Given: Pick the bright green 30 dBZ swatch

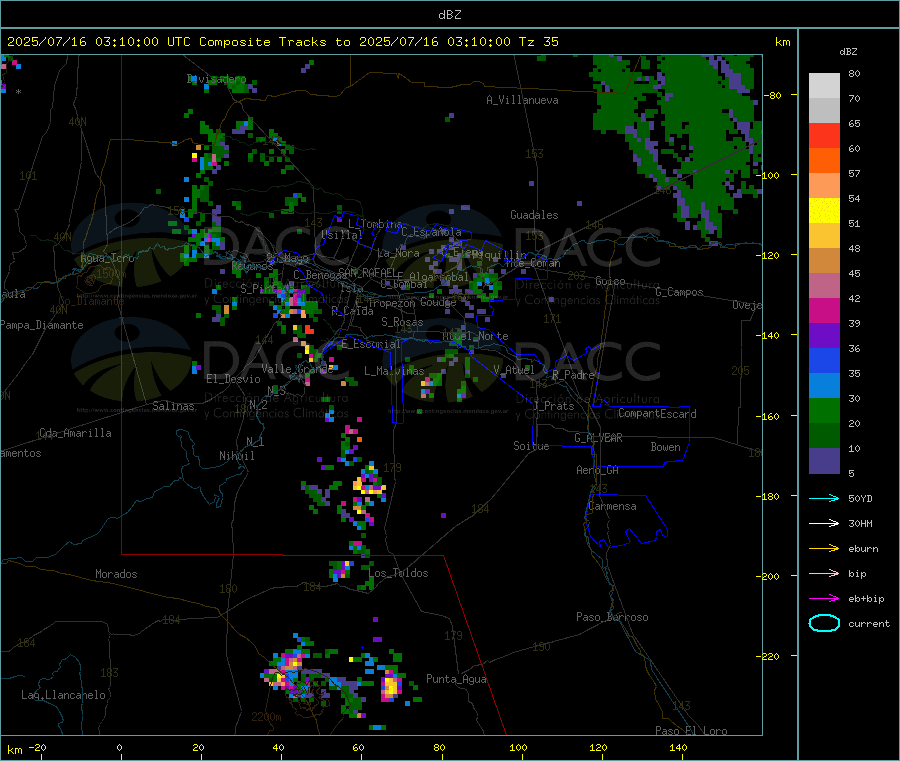Looking at the screenshot, I should click(824, 410).
